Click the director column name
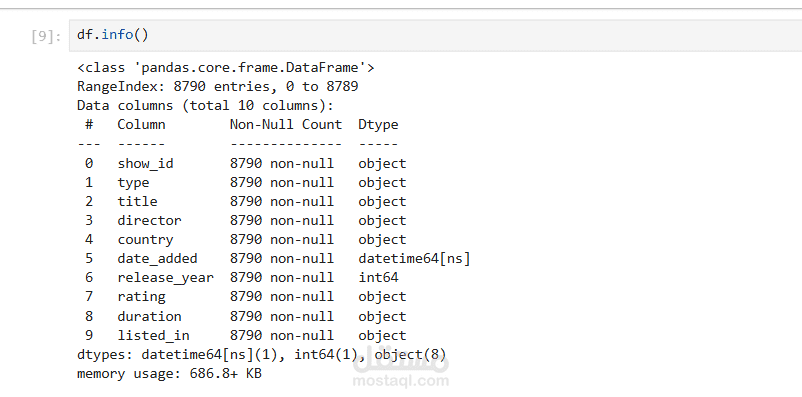Screen dimensions: 802x397 point(149,220)
